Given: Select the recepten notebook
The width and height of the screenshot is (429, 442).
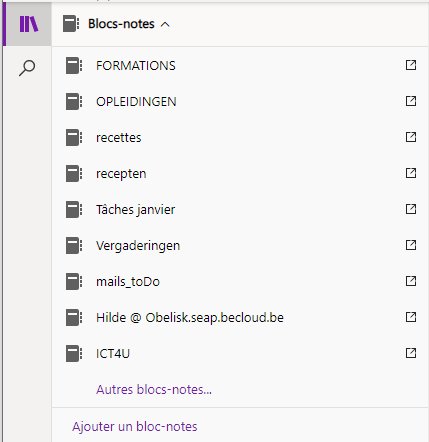Looking at the screenshot, I should pyautogui.click(x=240, y=173).
